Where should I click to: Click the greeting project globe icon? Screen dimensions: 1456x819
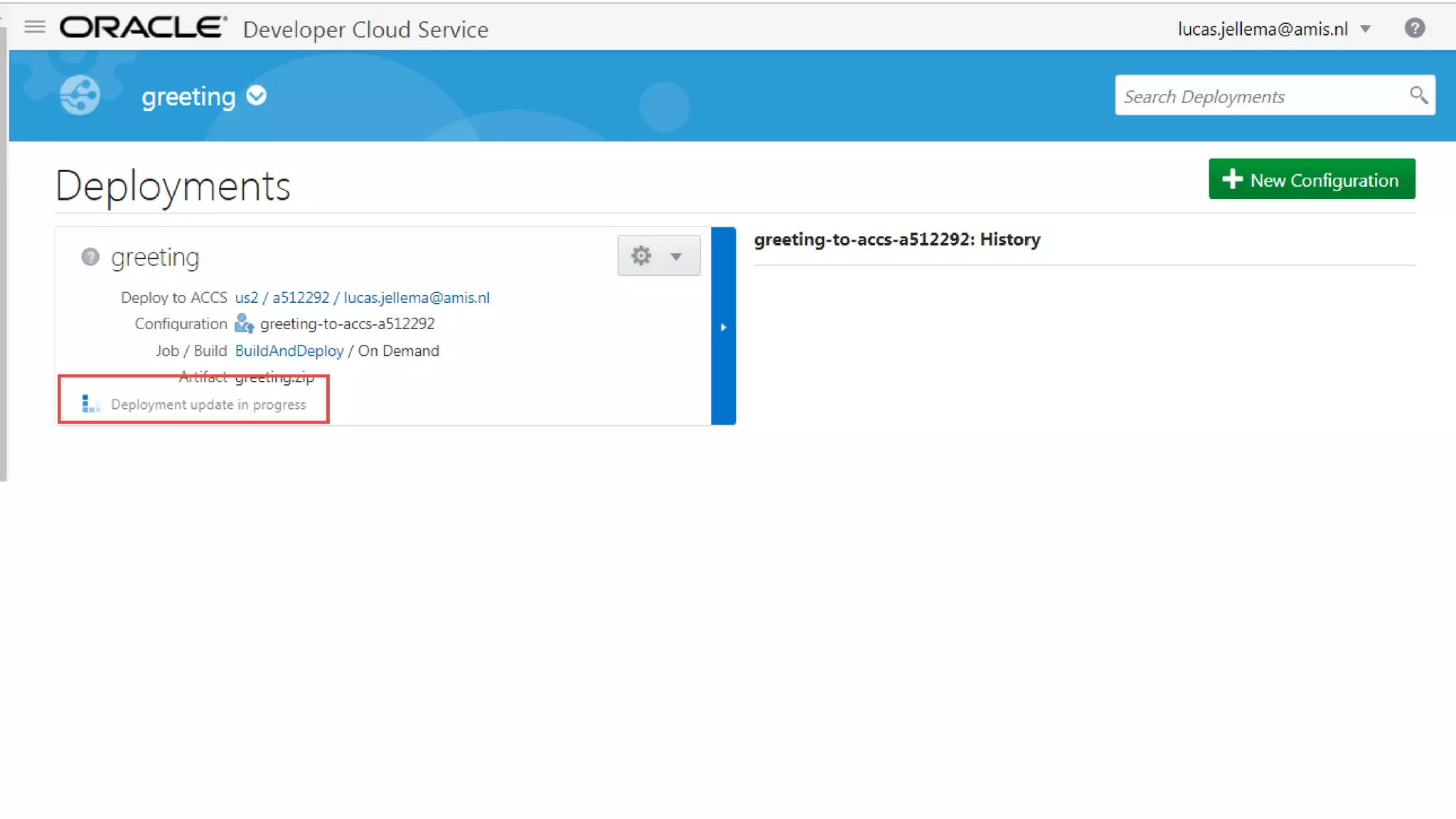(80, 95)
